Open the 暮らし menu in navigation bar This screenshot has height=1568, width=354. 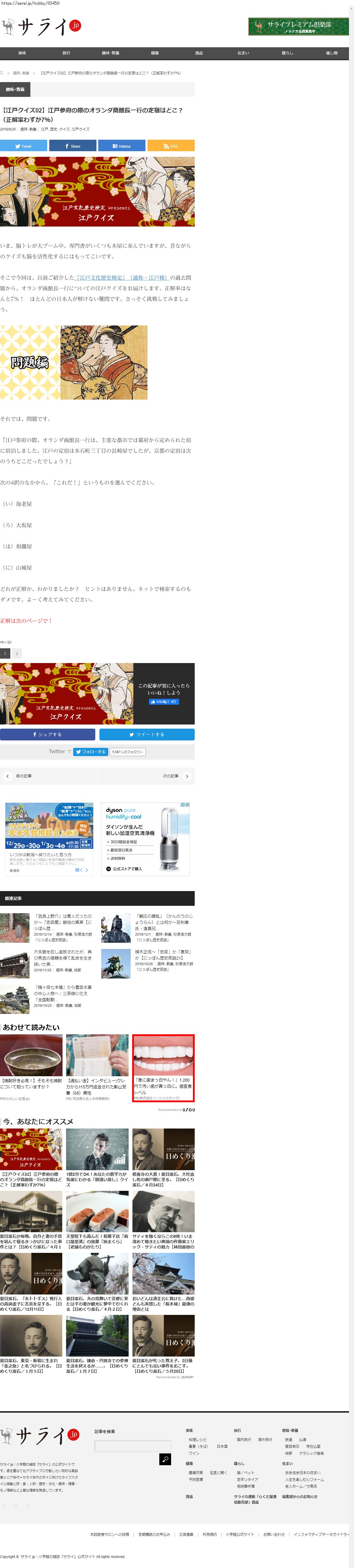pos(287,53)
